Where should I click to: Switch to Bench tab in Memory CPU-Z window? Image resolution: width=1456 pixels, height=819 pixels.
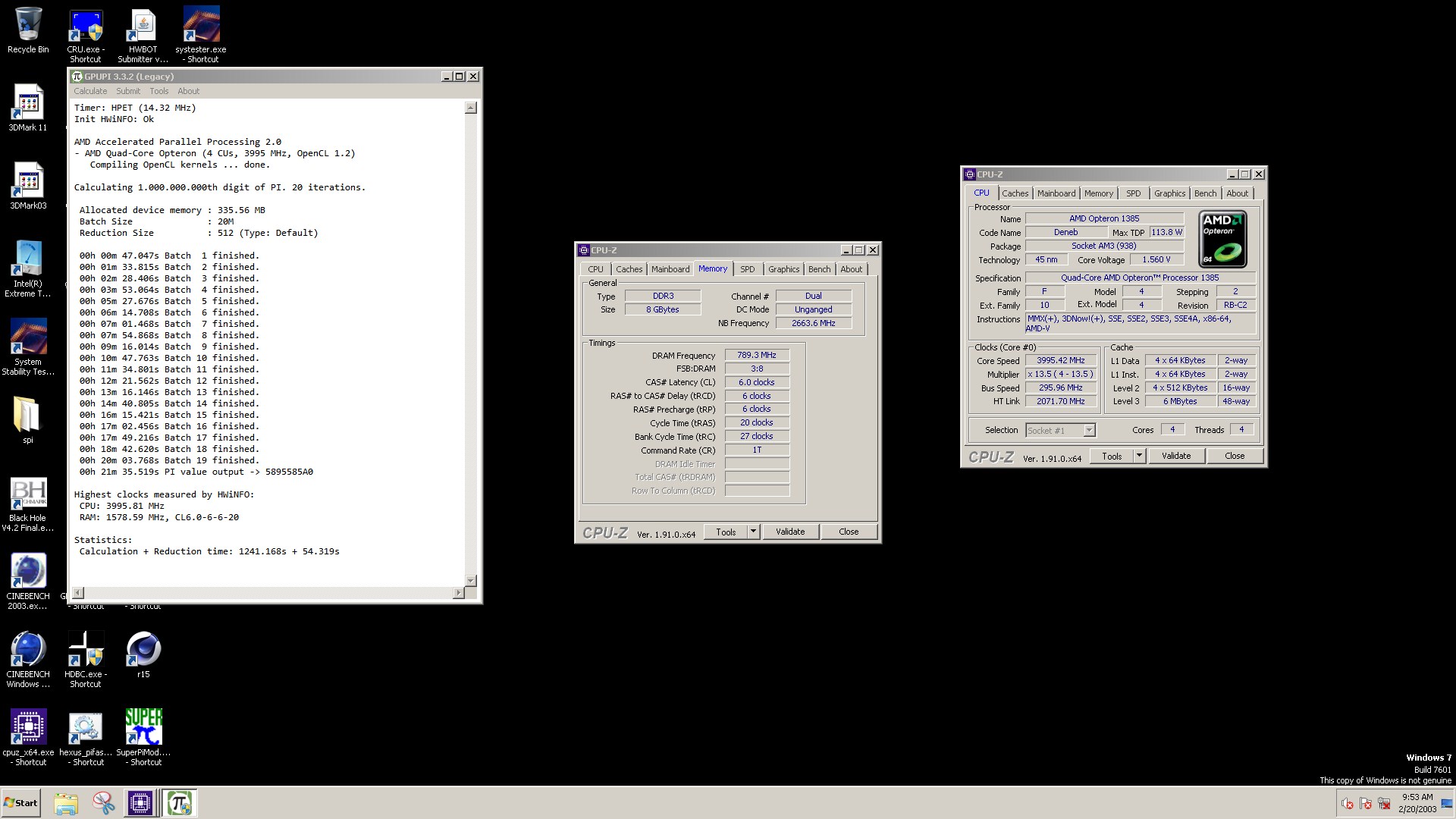819,269
